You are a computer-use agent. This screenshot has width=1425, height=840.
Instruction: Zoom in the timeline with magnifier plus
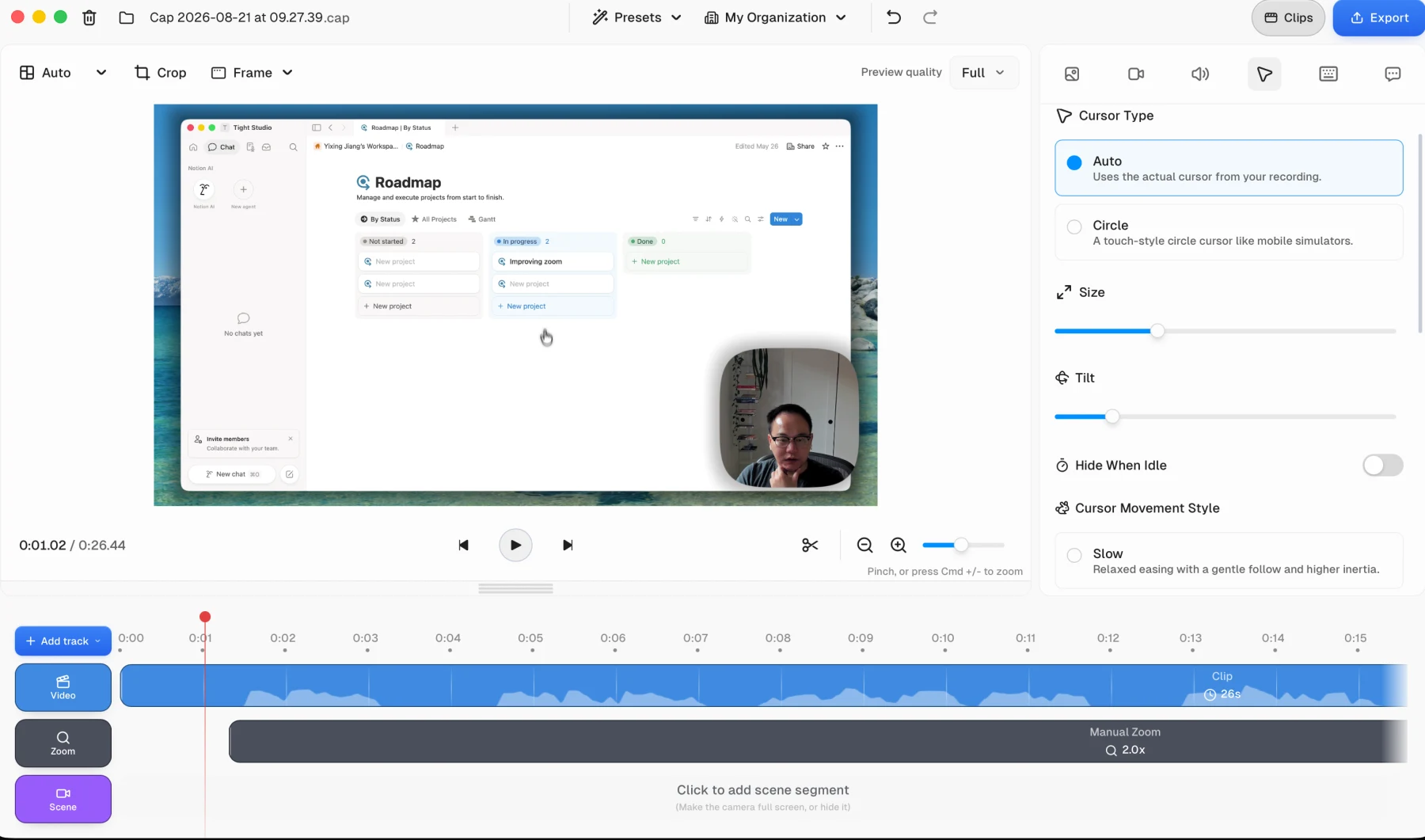click(x=899, y=545)
